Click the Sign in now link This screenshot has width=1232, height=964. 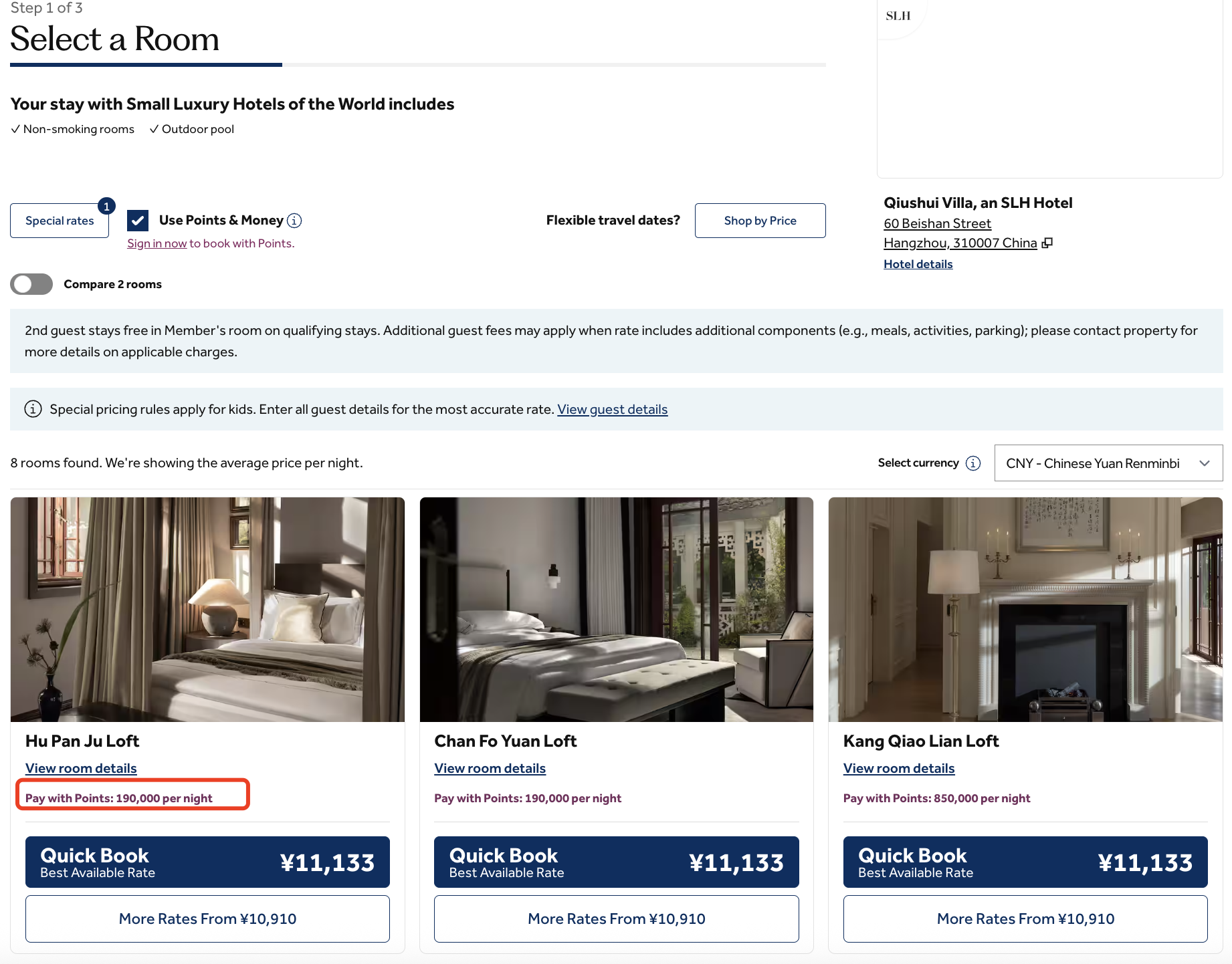click(x=157, y=243)
